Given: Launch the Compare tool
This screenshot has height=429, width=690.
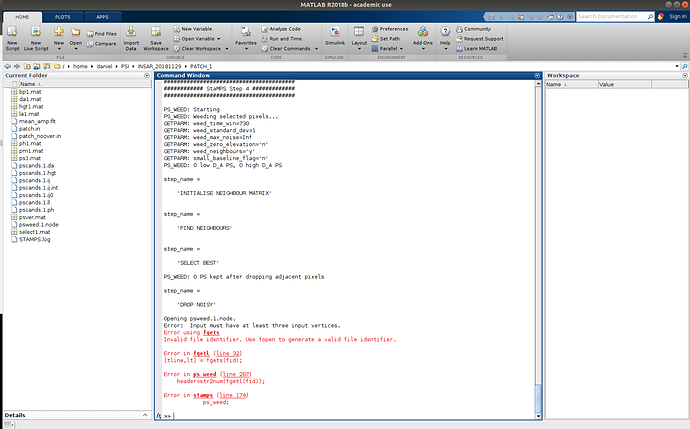Looking at the screenshot, I should coord(102,44).
